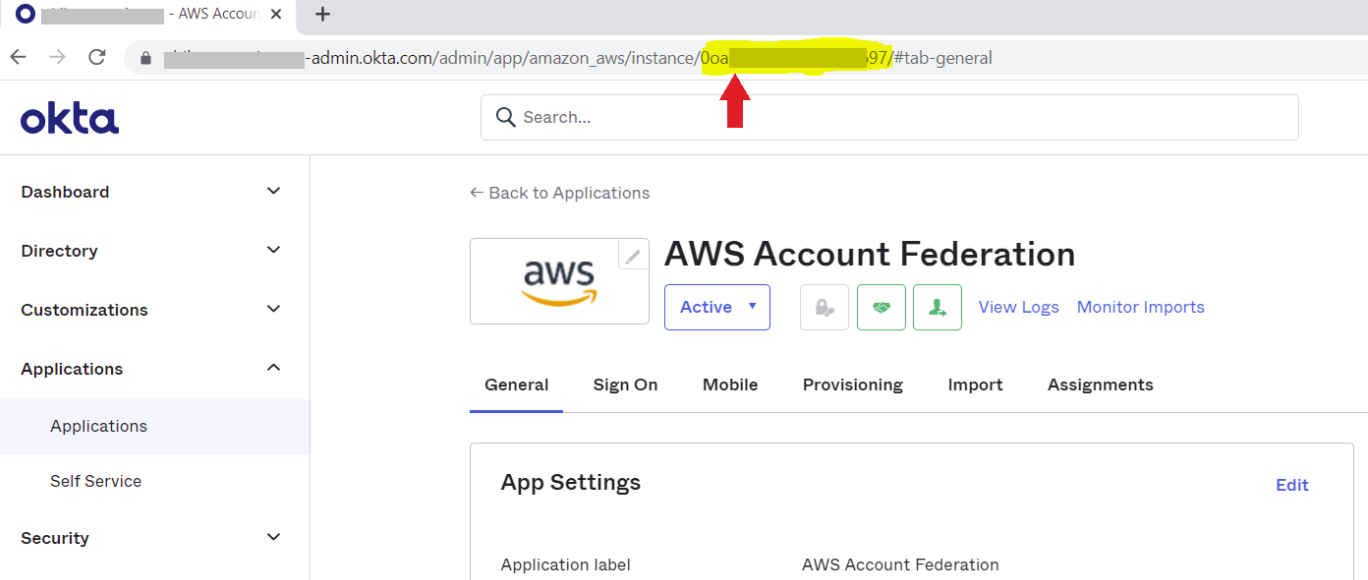
Task: Click the browser reload icon
Action: click(96, 57)
